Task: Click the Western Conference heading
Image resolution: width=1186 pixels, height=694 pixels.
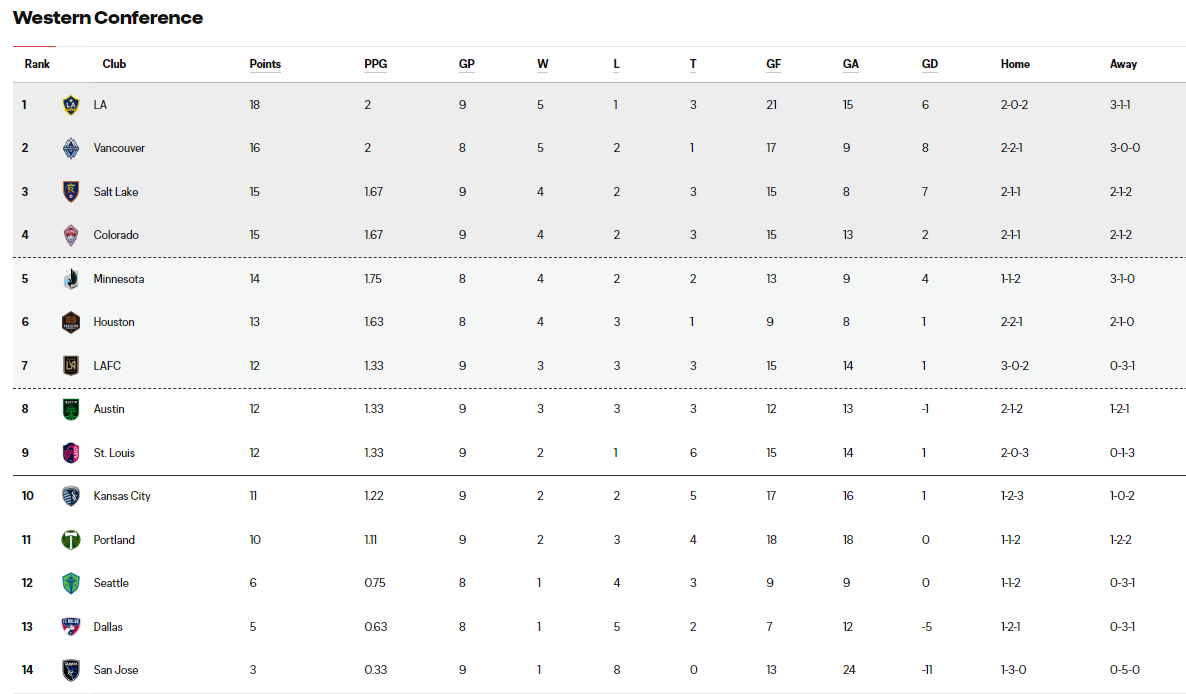Action: [x=108, y=18]
